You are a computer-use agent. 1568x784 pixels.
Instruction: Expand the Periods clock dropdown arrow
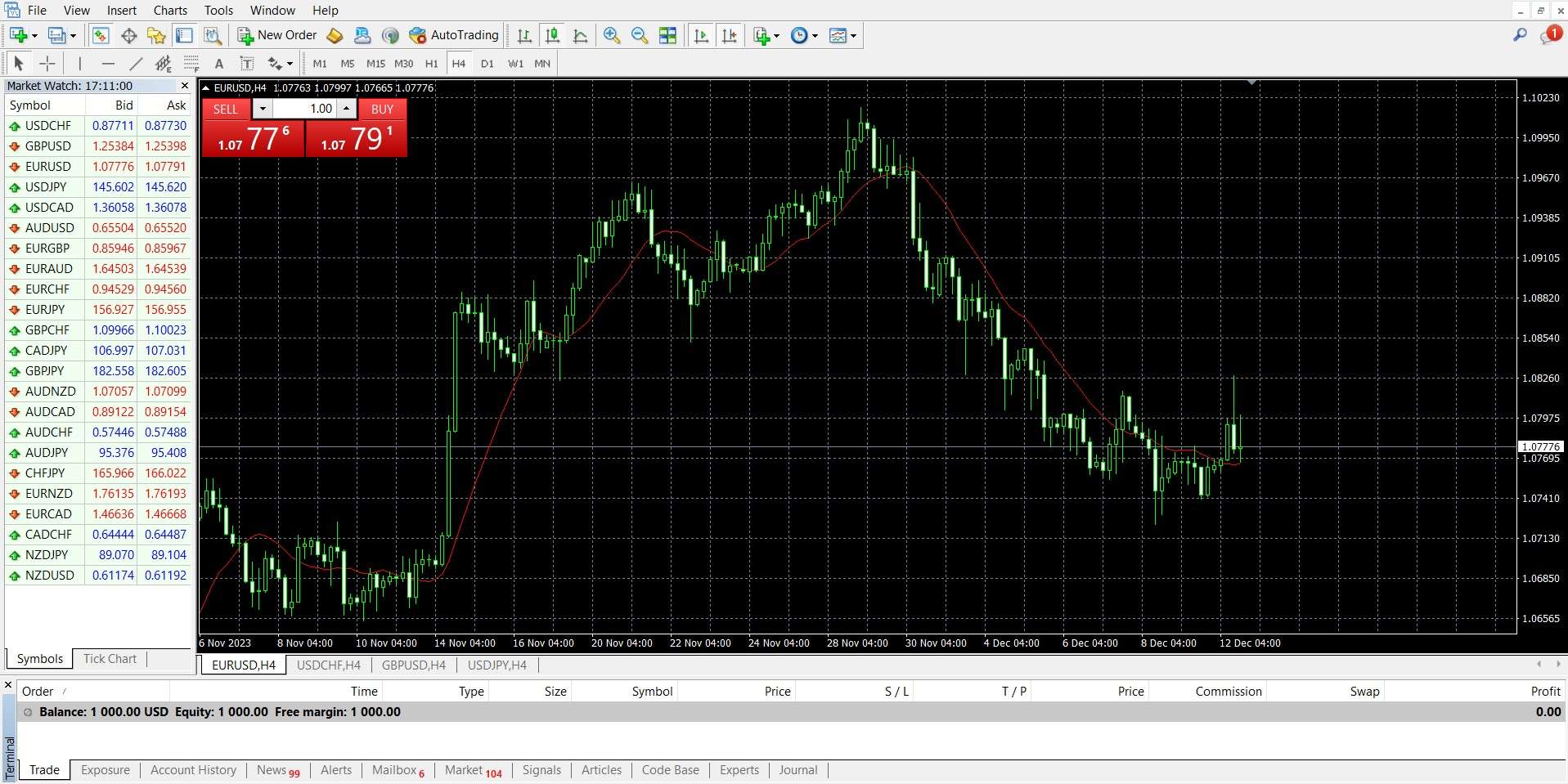[815, 36]
